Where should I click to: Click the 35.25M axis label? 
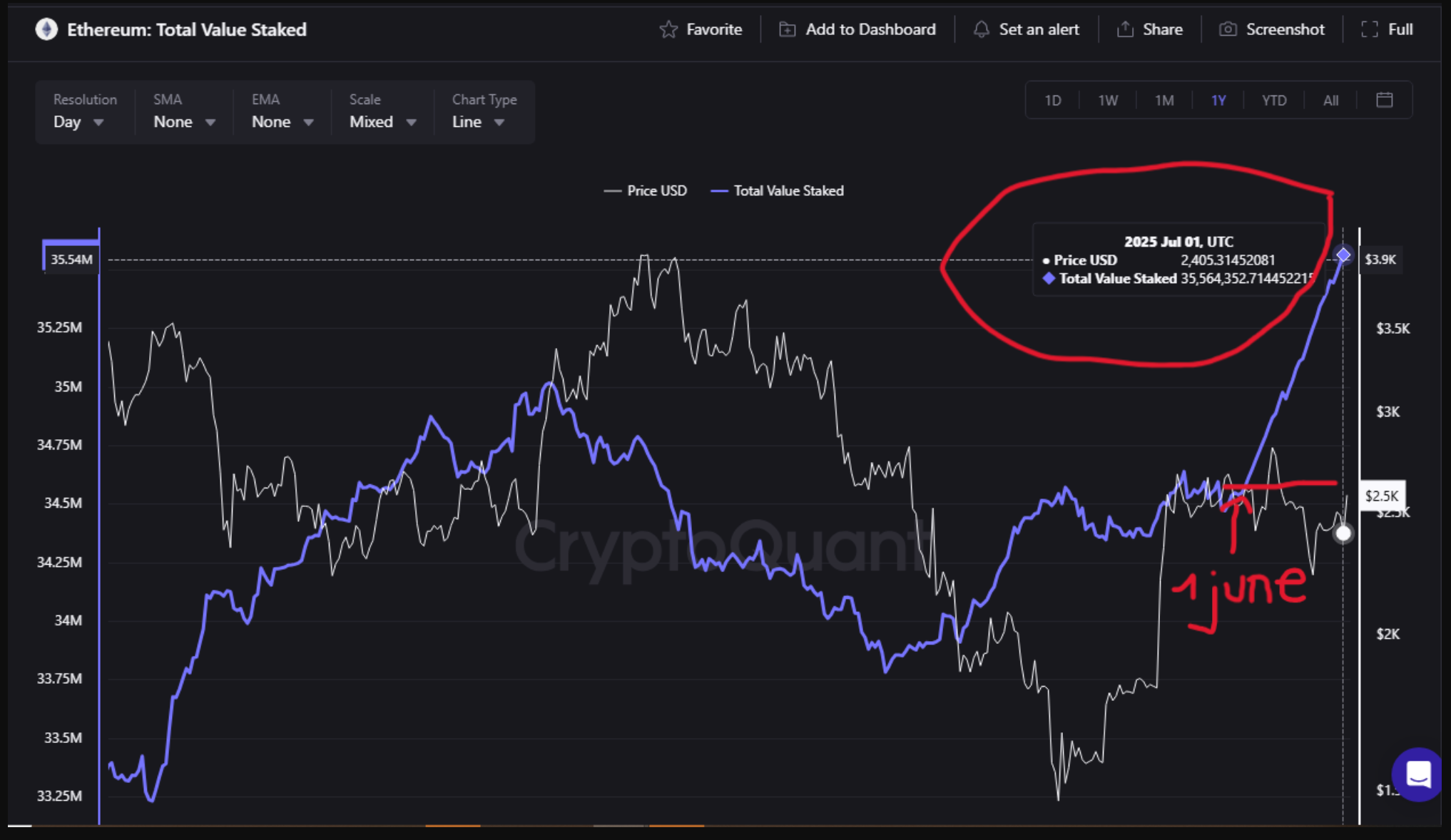59,327
